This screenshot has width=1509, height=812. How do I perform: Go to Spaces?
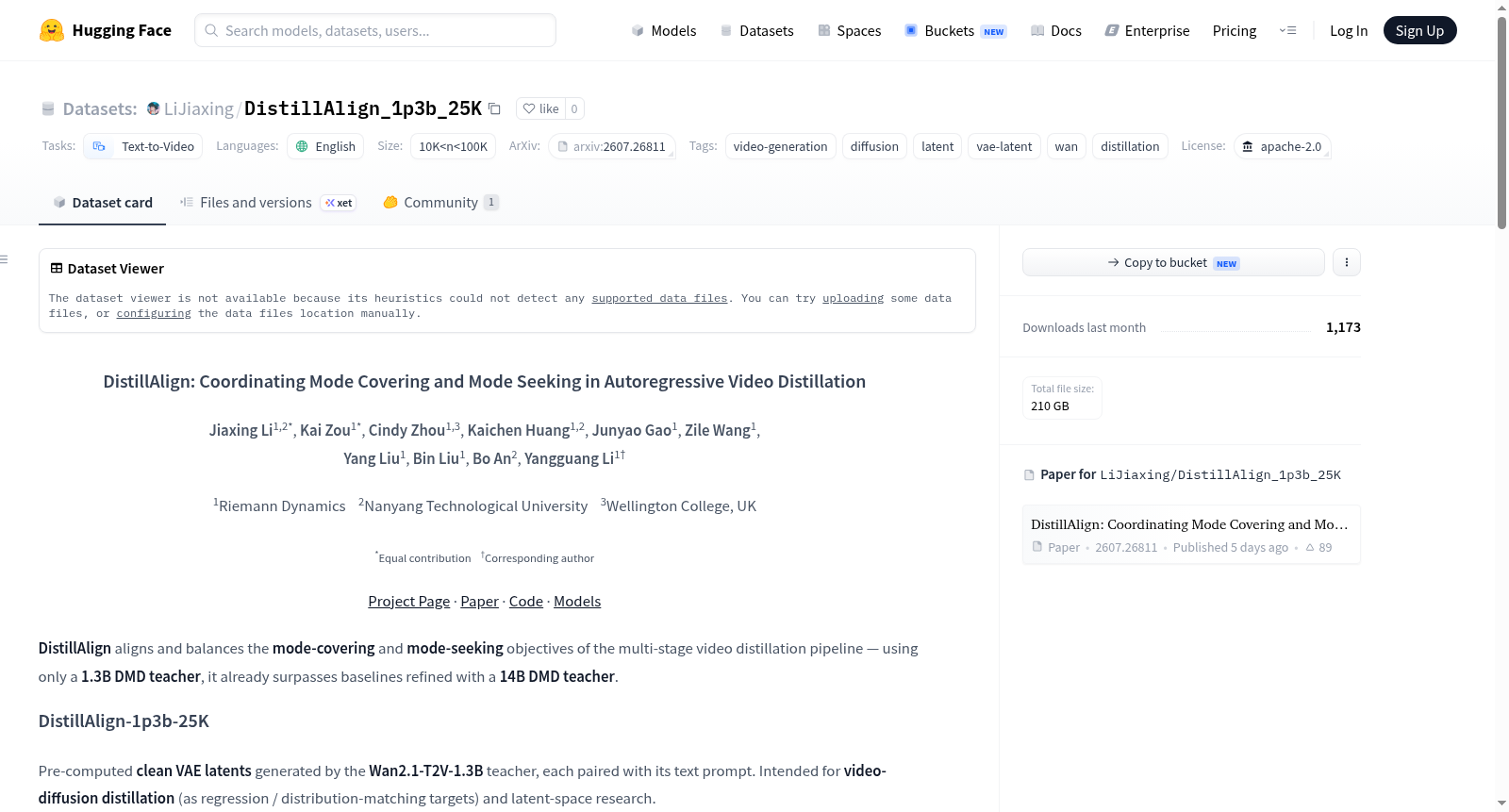click(x=849, y=30)
